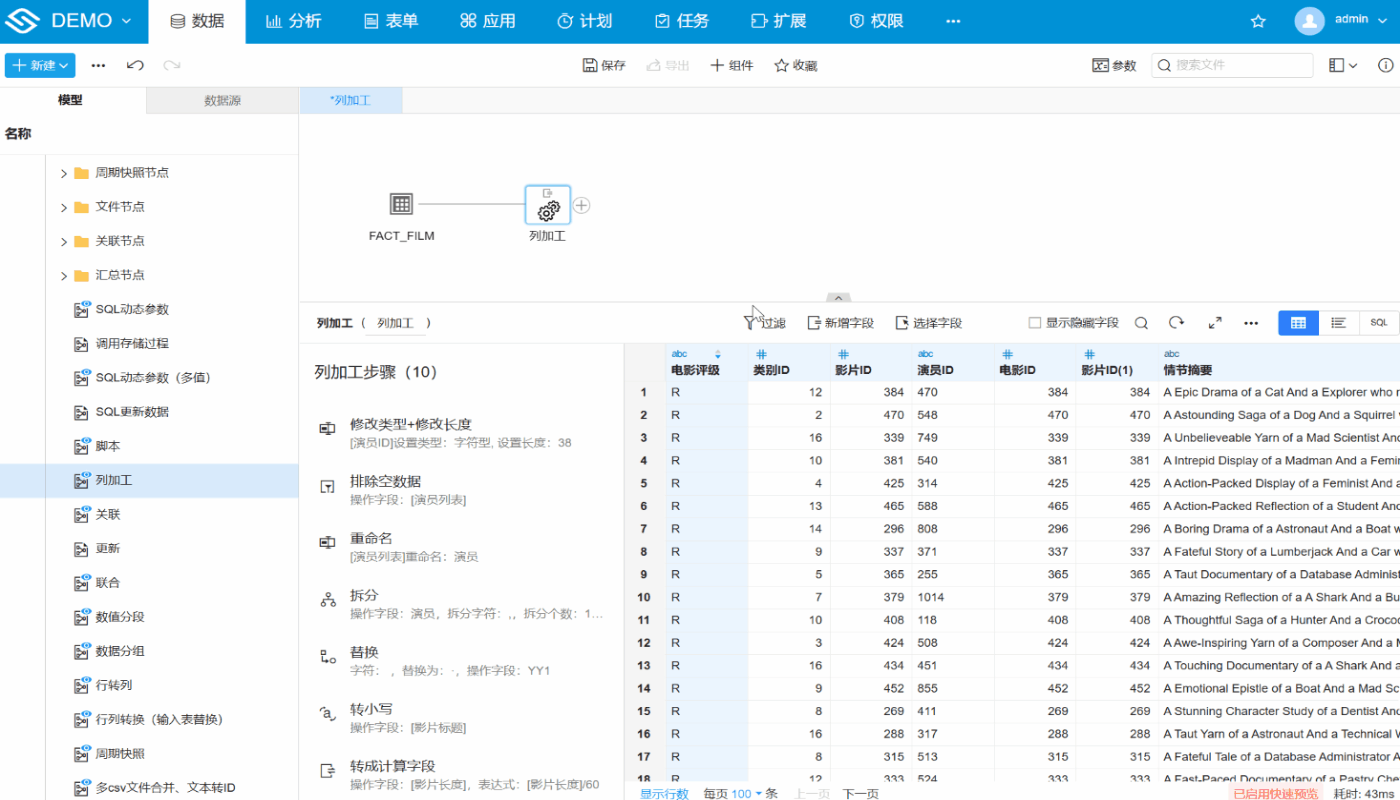Click the fullscreen expand preview icon

coord(1214,323)
